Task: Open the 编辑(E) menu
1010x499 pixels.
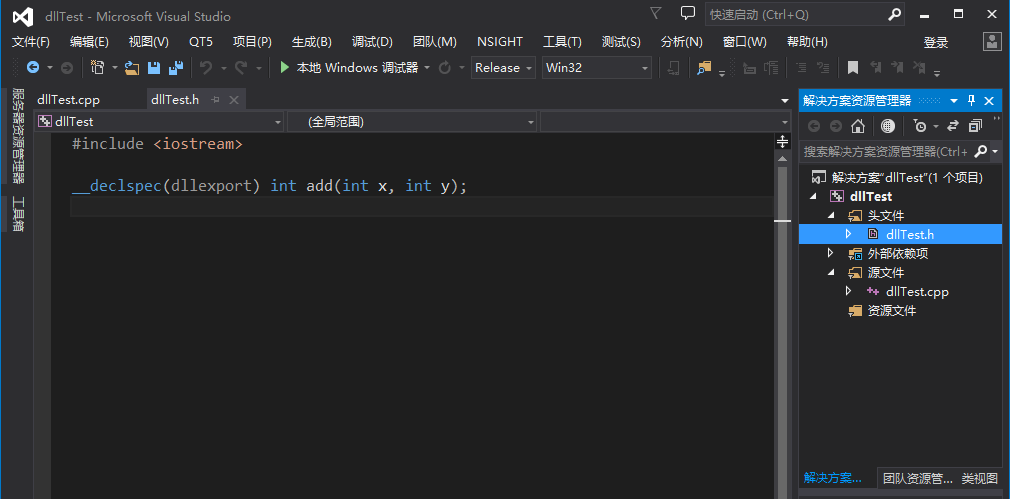Action: coord(90,42)
